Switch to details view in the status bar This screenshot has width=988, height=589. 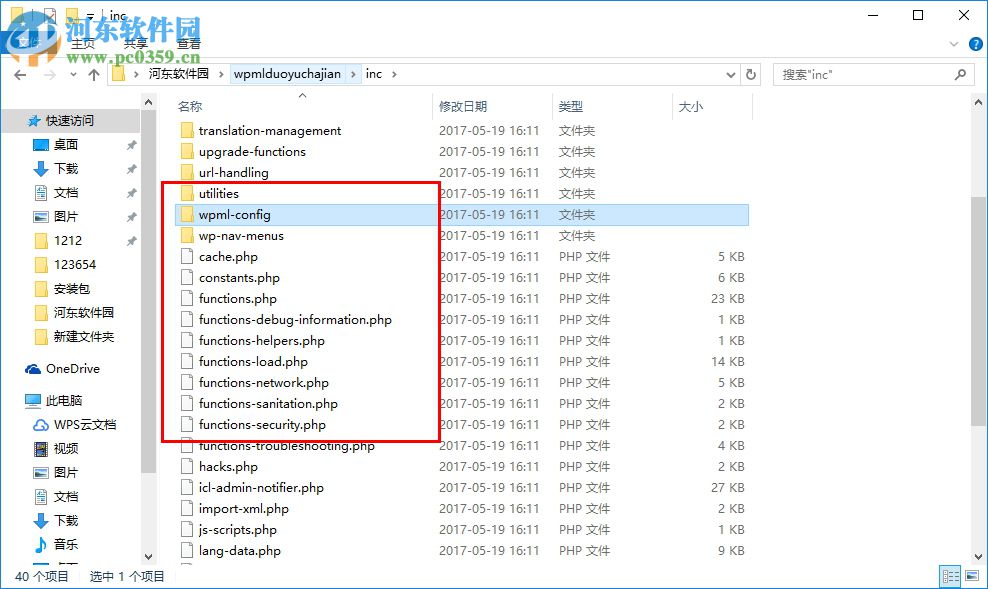pos(950,575)
